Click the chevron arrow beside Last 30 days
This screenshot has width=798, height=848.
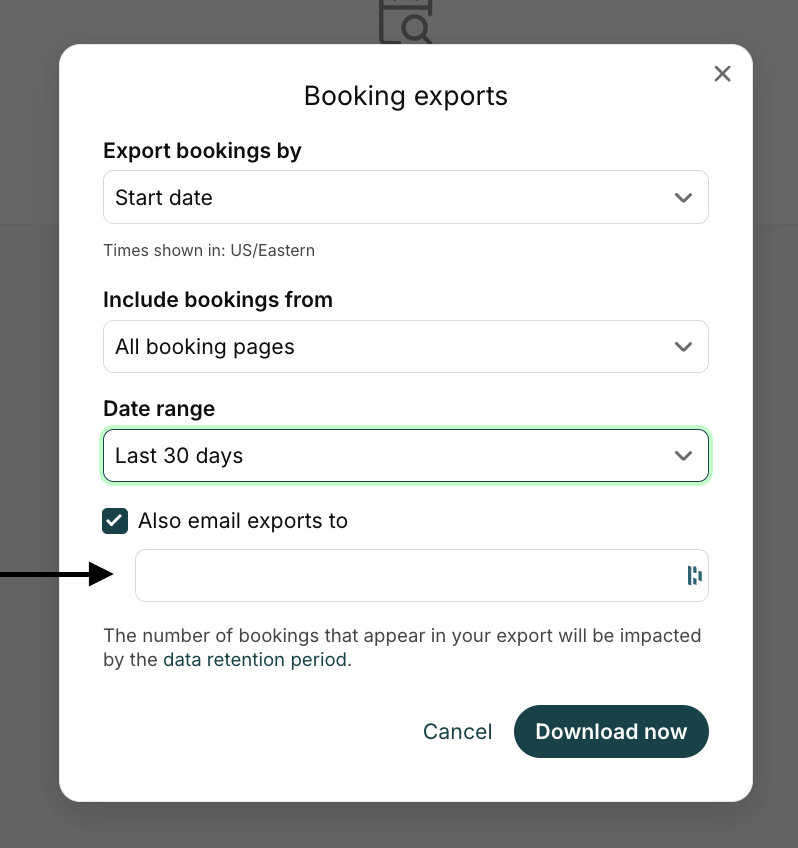(x=683, y=456)
